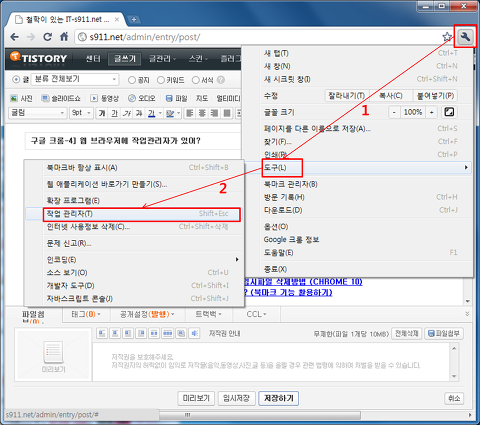This screenshot has width=480, height=425.
Task: Decrease zoom with minus button in menu
Action: pyautogui.click(x=394, y=112)
